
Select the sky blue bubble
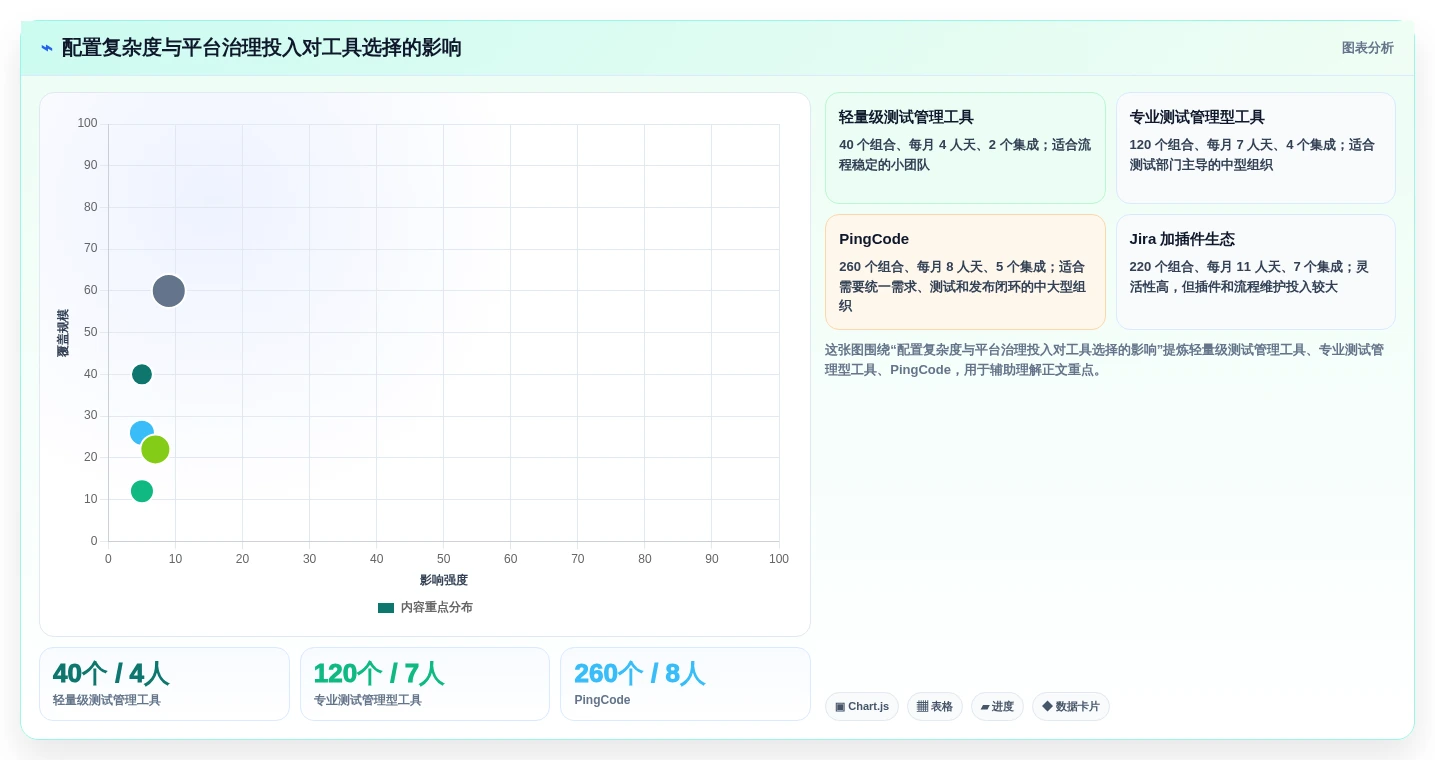coord(141,433)
